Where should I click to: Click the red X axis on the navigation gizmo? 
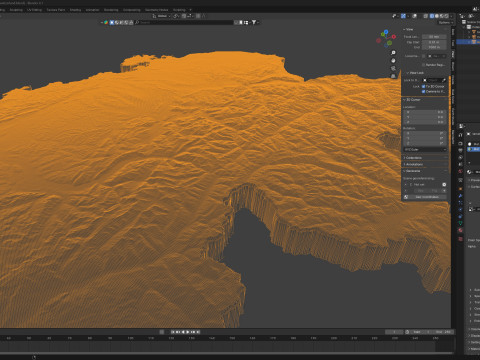click(x=394, y=37)
